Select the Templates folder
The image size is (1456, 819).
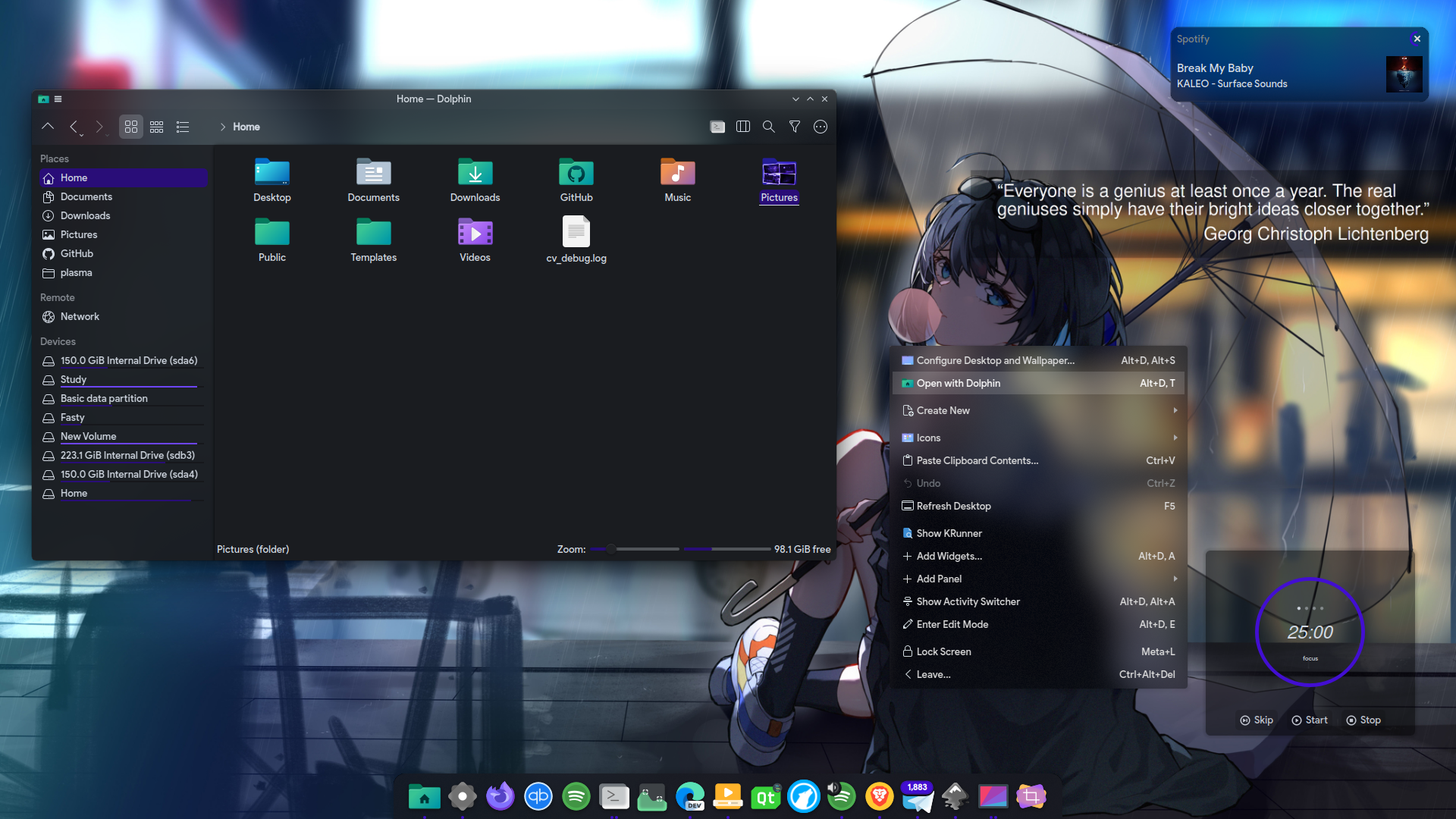[x=374, y=240]
